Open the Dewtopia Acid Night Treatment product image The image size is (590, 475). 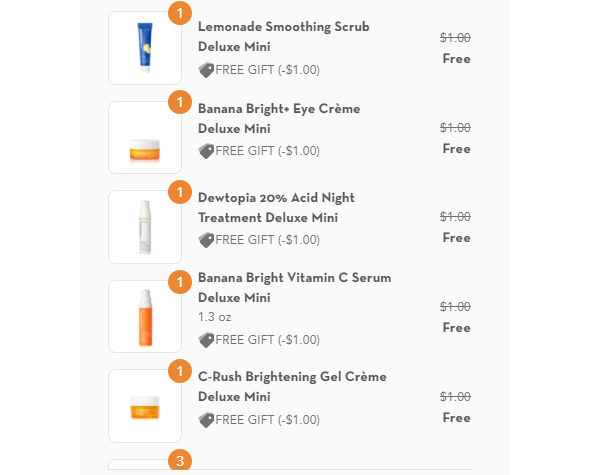(x=145, y=227)
